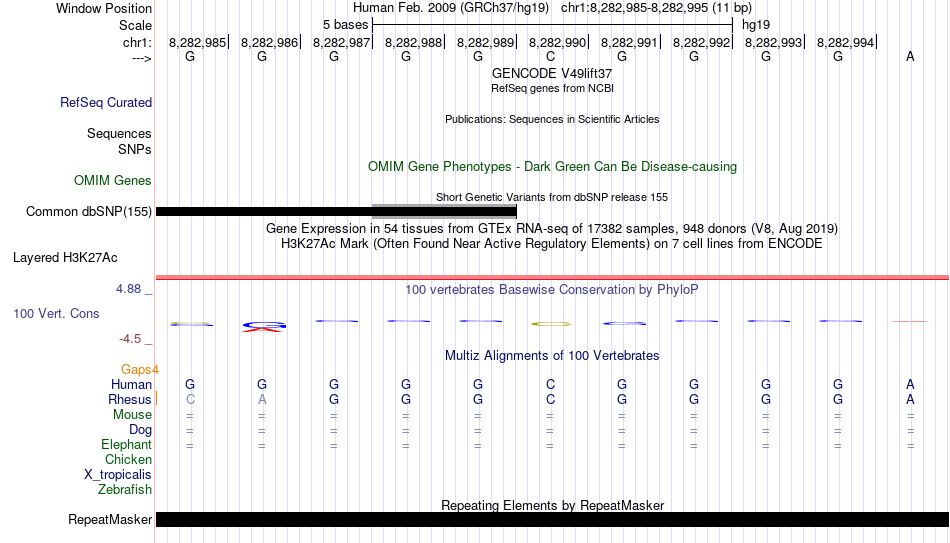Click the RepeatMasker track label
The width and height of the screenshot is (950, 543).
point(110,519)
